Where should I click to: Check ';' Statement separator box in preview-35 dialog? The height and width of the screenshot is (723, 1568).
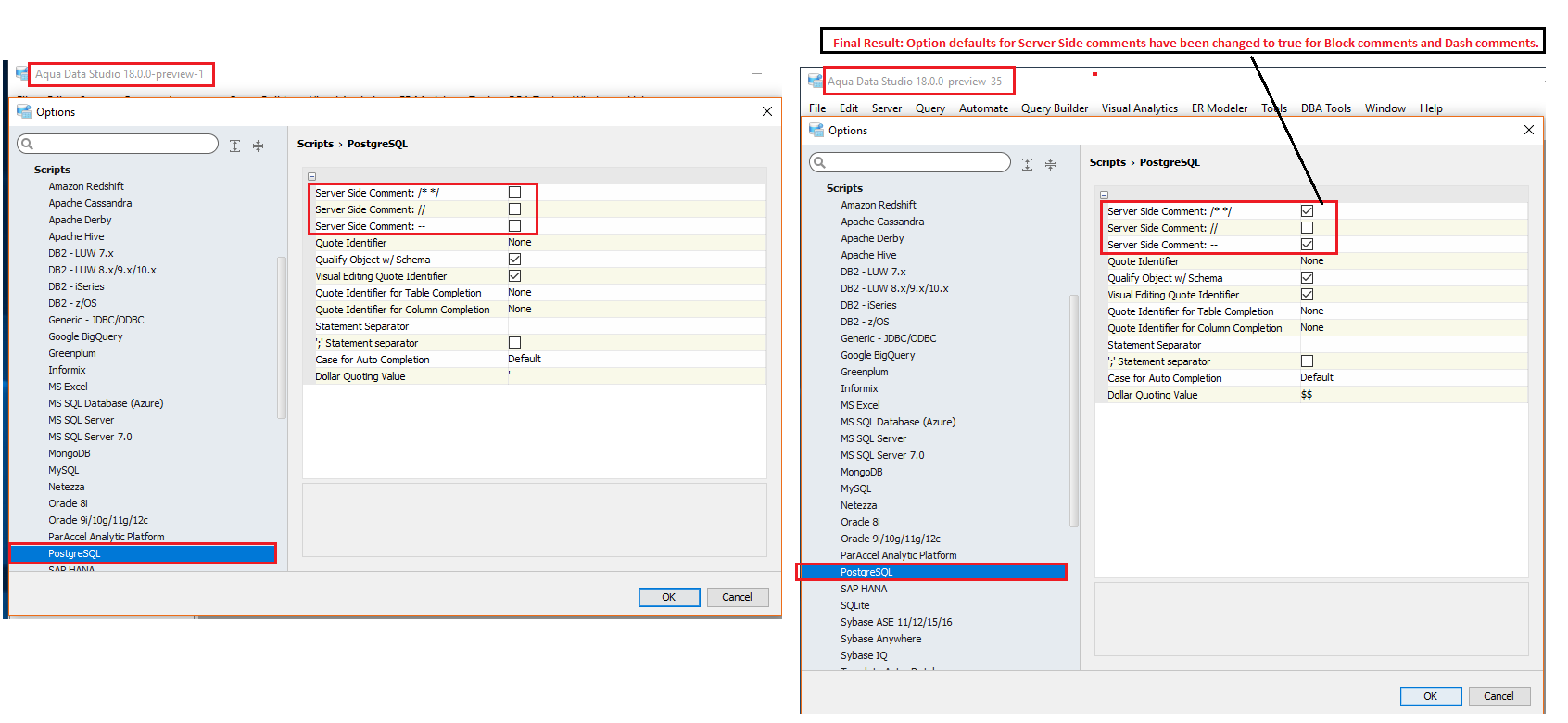1307,361
